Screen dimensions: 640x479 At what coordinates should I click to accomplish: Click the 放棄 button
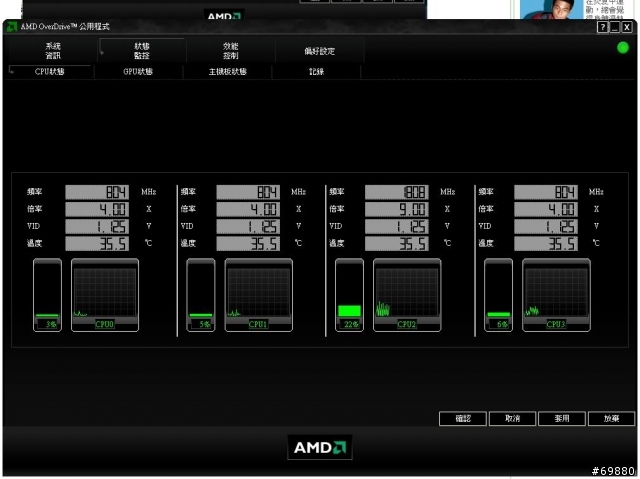[611, 419]
